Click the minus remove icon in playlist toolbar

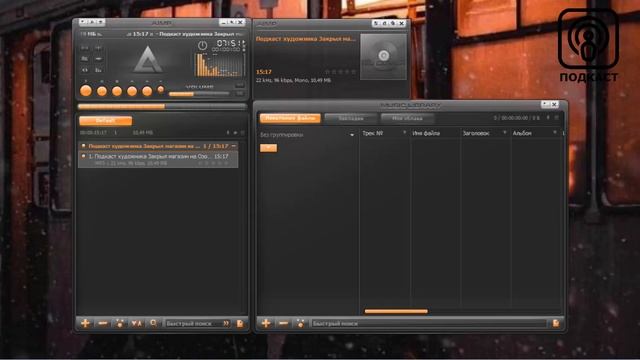point(103,323)
